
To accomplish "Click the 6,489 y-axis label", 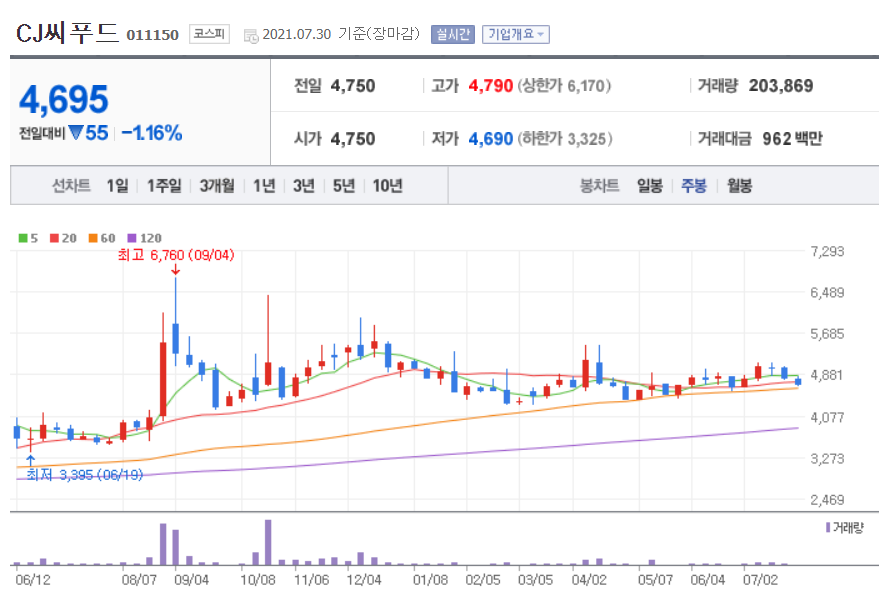I will (x=827, y=293).
